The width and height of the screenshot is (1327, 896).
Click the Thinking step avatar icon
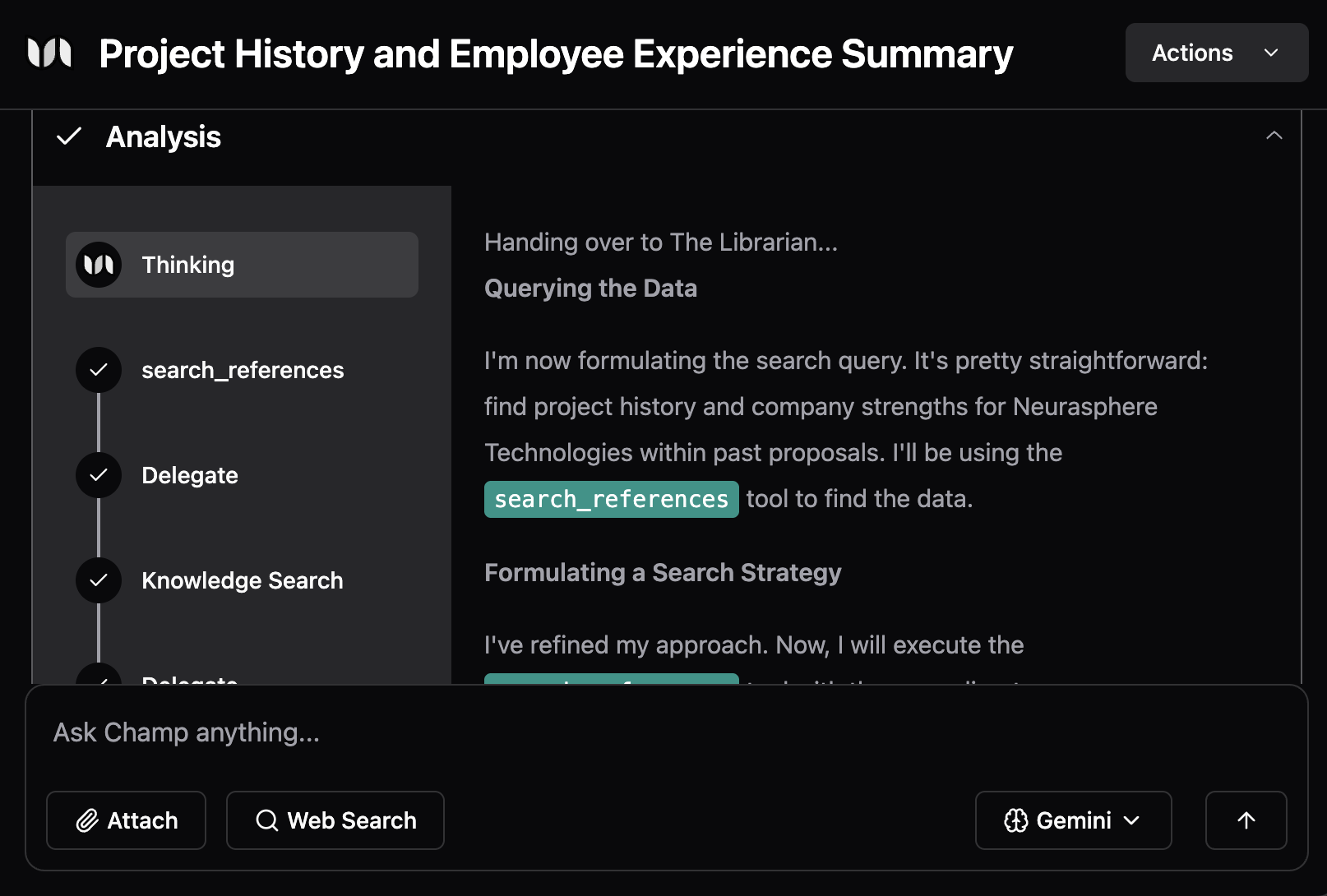coord(99,265)
